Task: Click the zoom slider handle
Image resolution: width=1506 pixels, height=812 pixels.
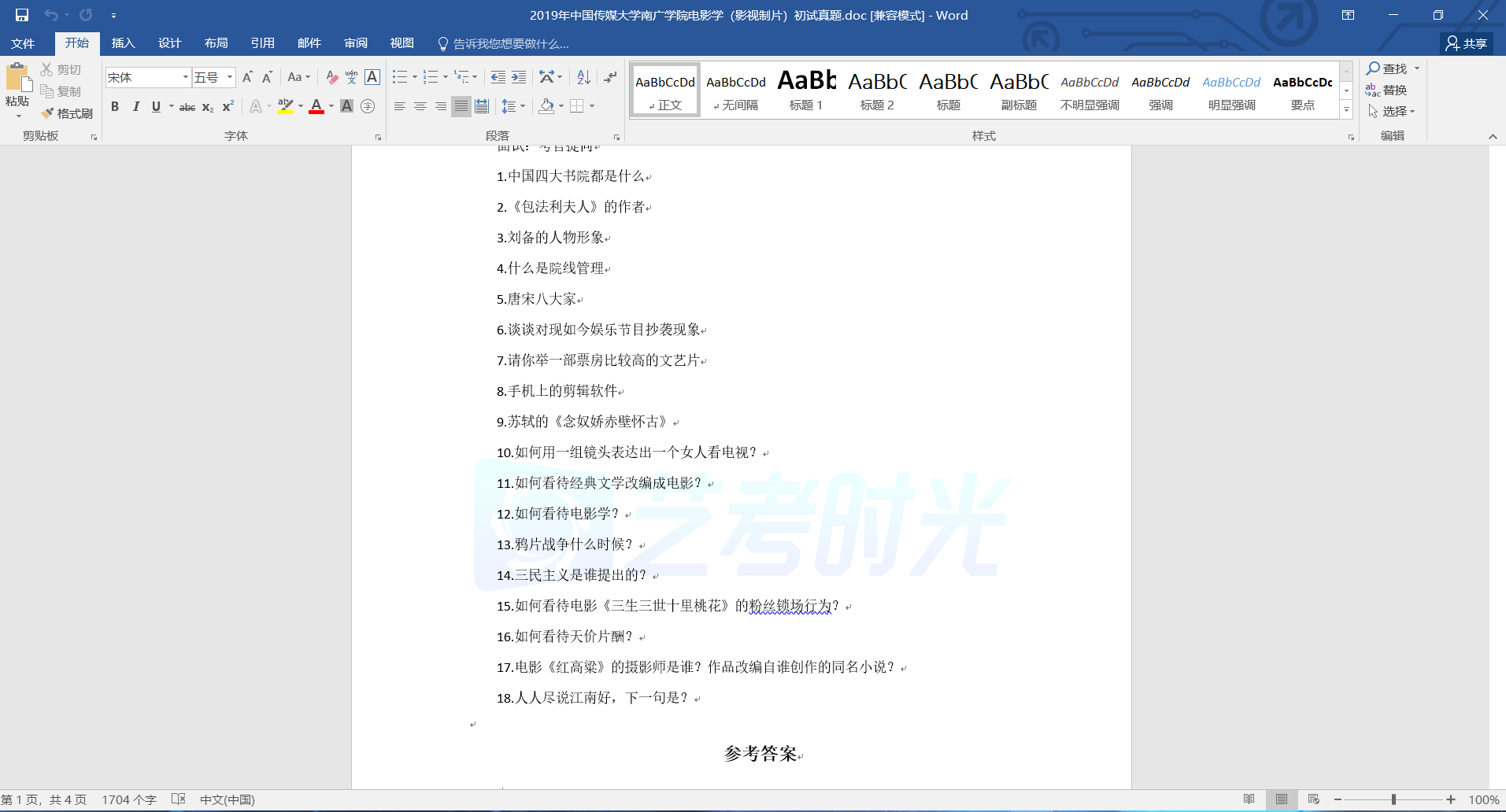Action: [1393, 799]
